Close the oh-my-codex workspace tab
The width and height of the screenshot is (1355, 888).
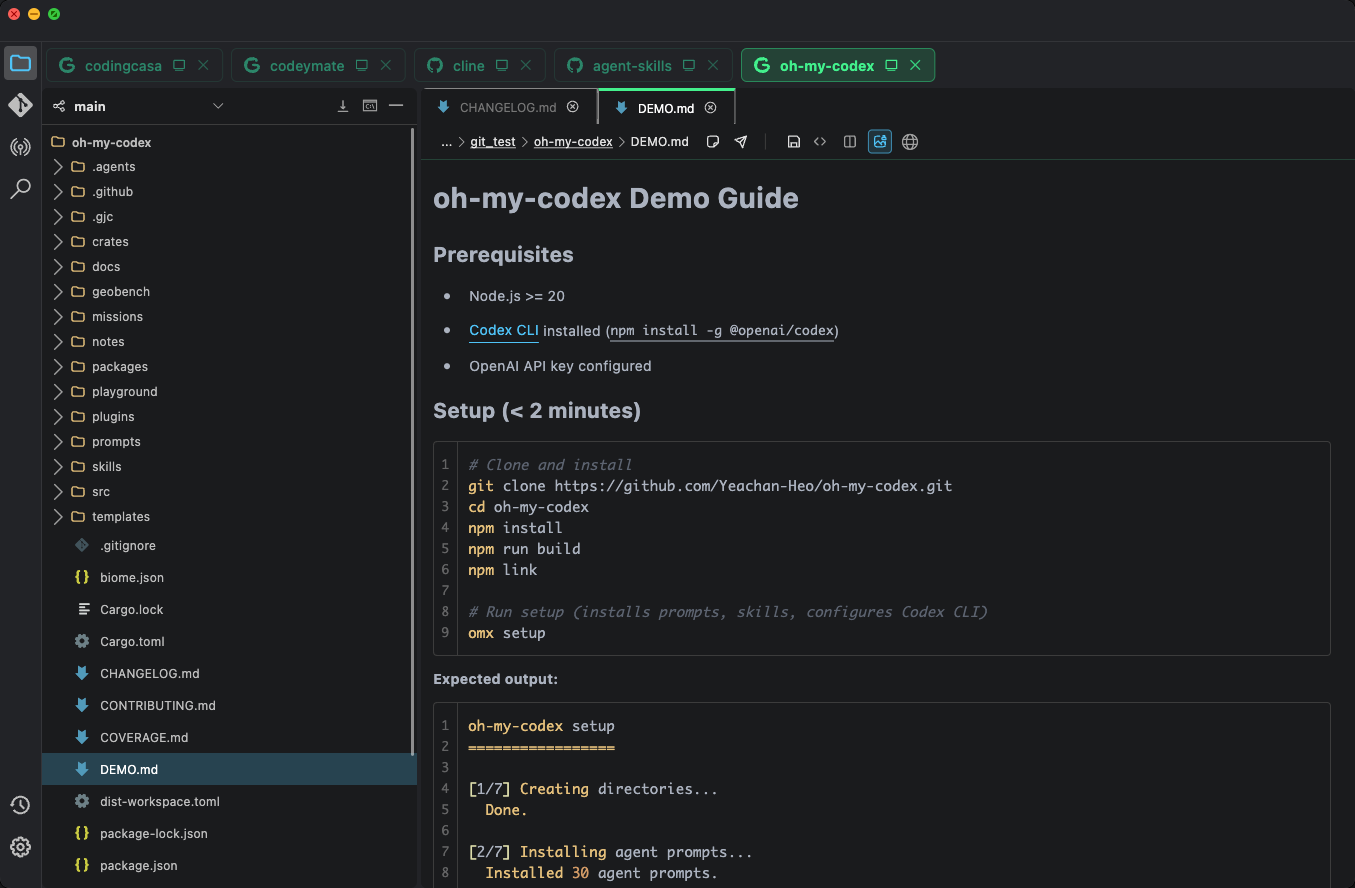[x=915, y=65]
